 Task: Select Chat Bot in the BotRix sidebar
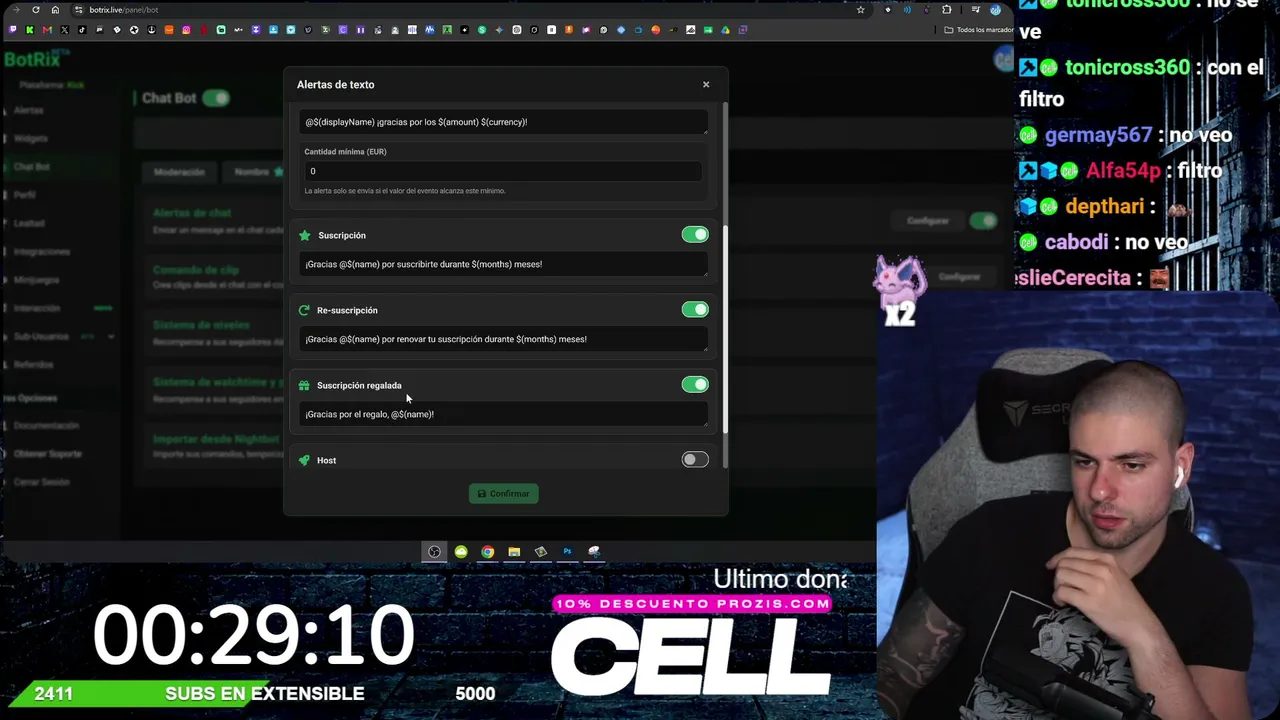(x=32, y=167)
